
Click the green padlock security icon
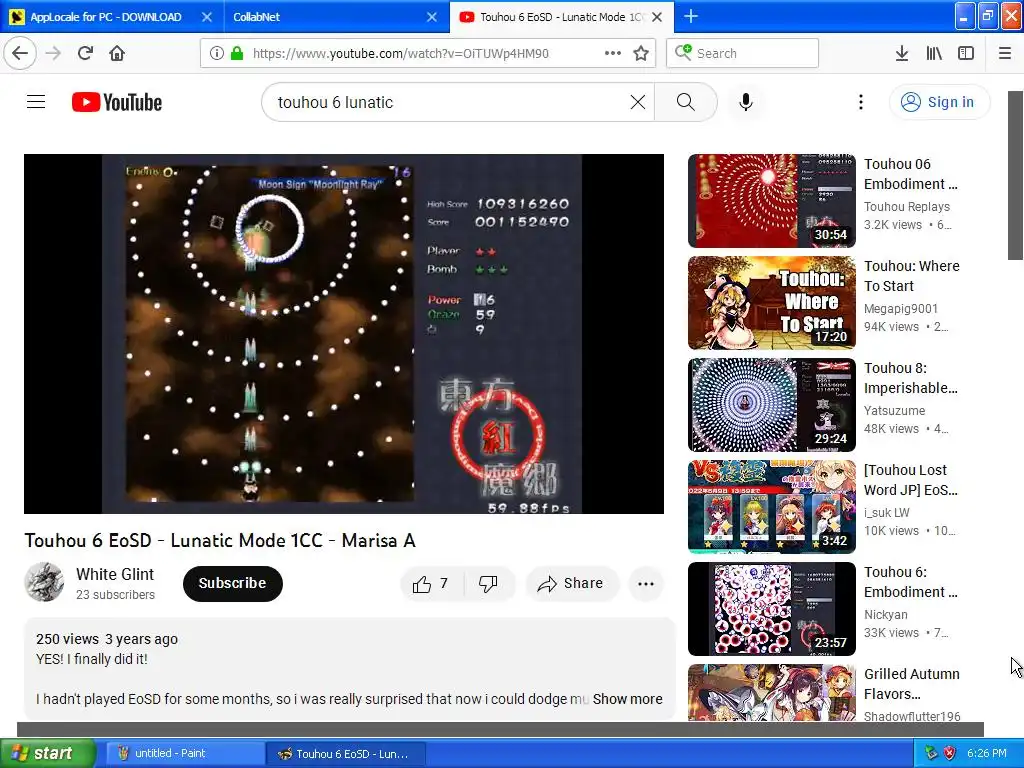tap(237, 54)
